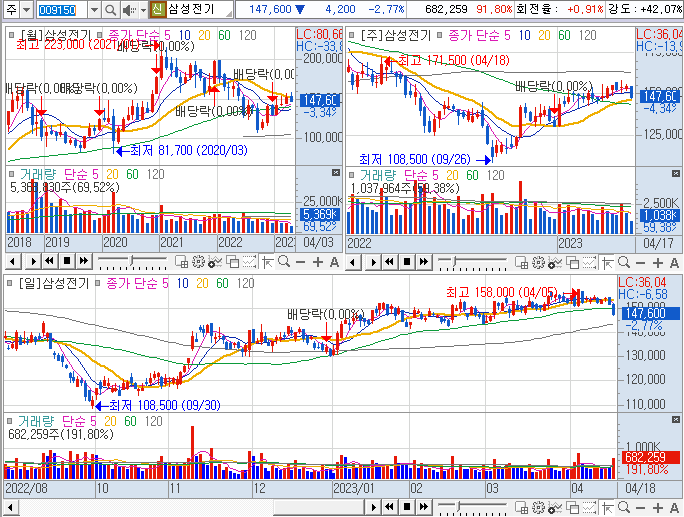The height and width of the screenshot is (517, 684).
Task: Open chart settings gear in weekly chart toolbar
Action: tap(539, 262)
